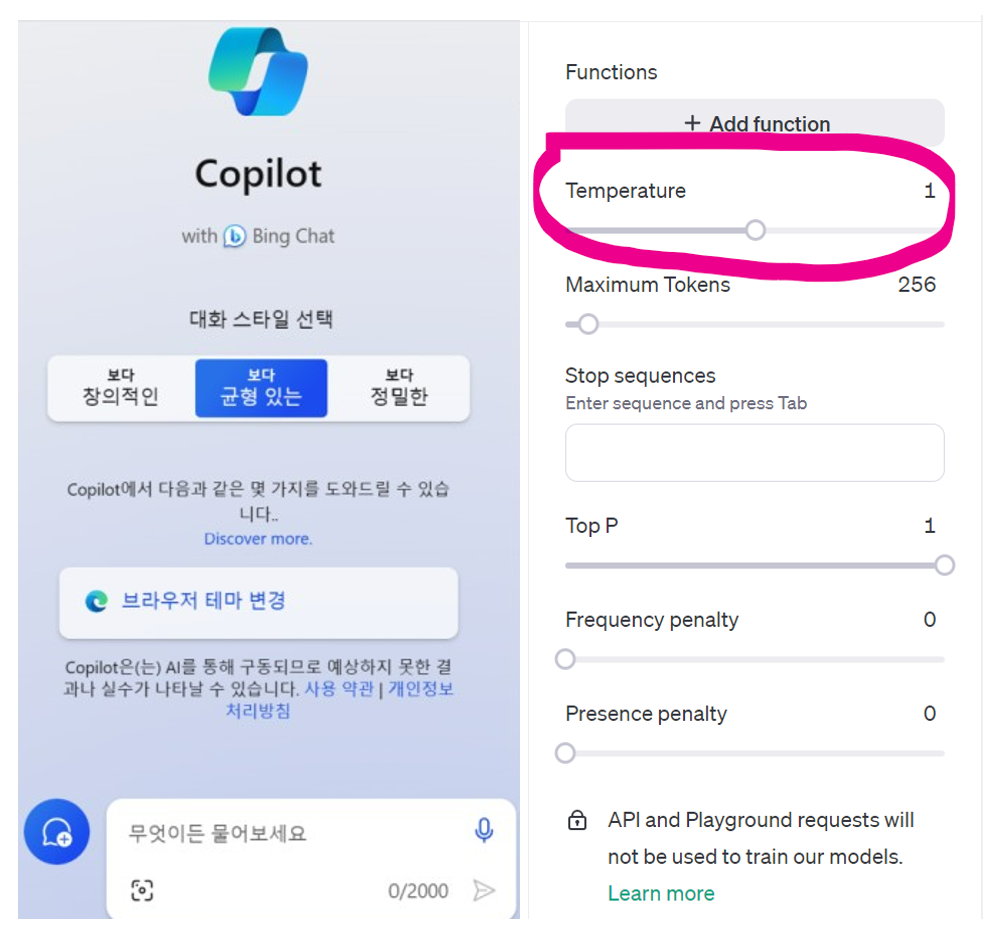The width and height of the screenshot is (1000, 940).
Task: Click the Frequency penalty slider handle
Action: (566, 659)
